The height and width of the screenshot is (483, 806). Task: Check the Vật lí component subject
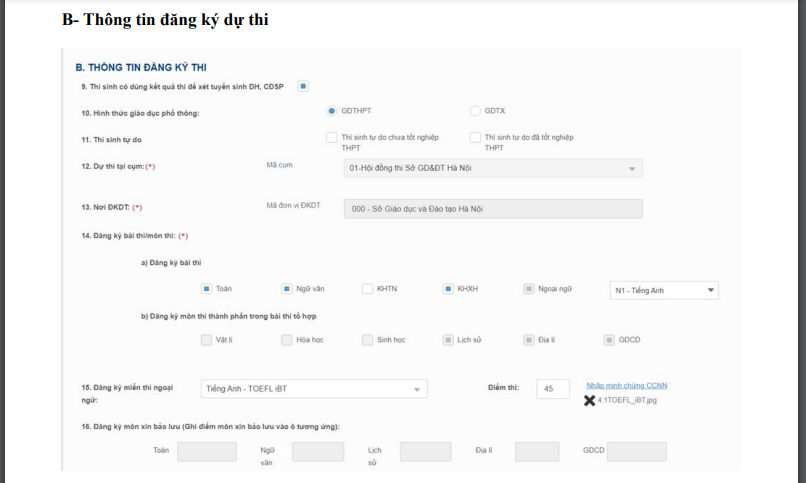[x=207, y=340]
